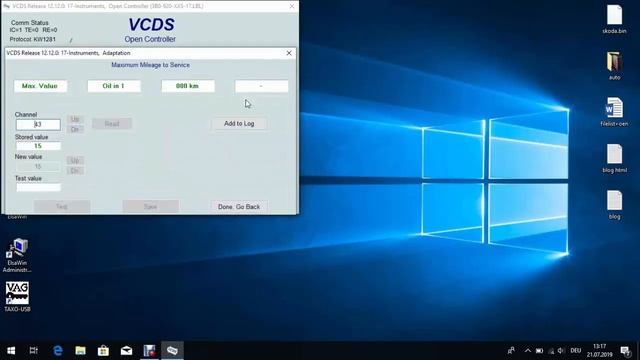Click Add to Log button
The image size is (640, 360).
tap(239, 123)
